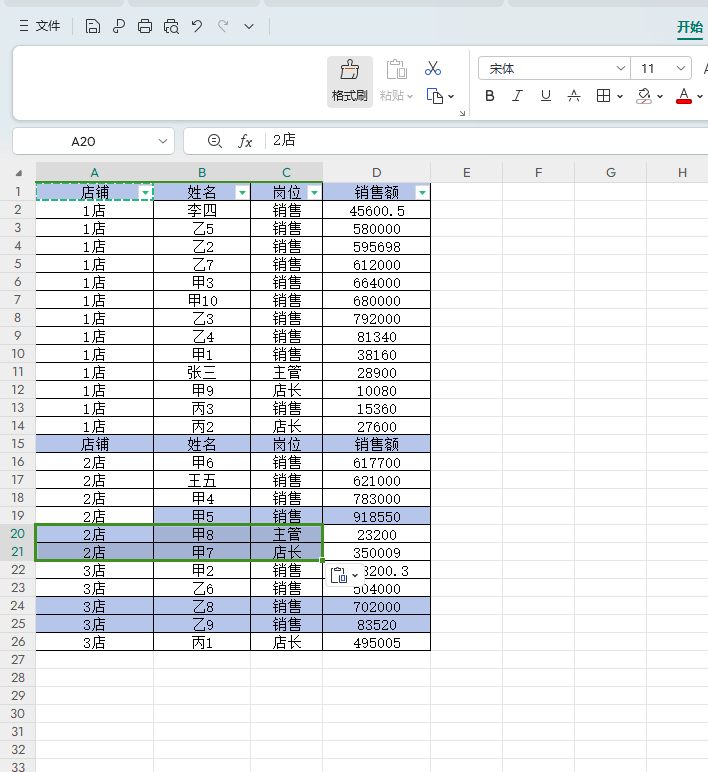Click cell containing 甲6
Screen dimensions: 708x772
pos(202,462)
